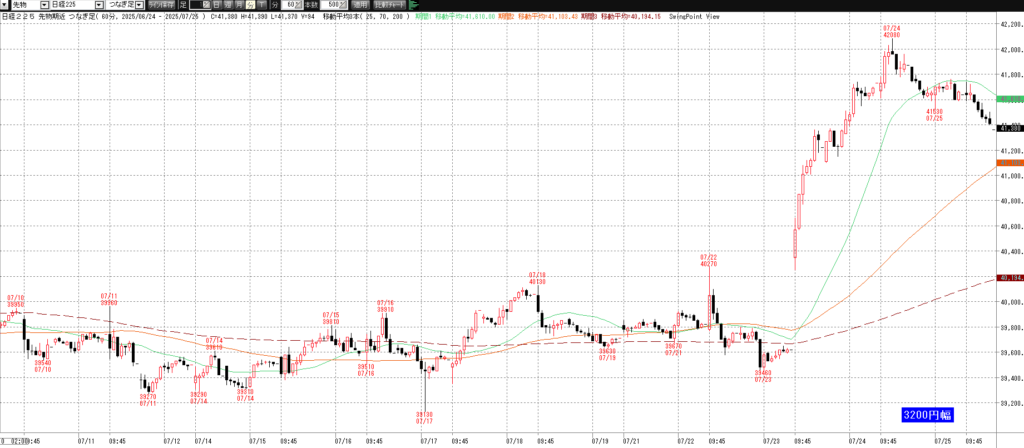Viewport: 1024px width, 448px height.
Task: Click the green flag icon in toolbar
Action: click(414, 5)
